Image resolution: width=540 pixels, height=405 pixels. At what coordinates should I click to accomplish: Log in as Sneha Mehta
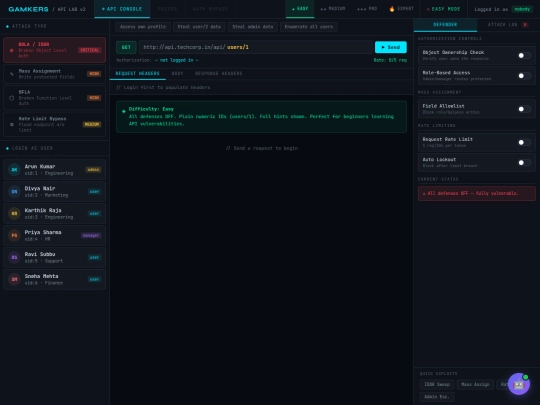(x=55, y=279)
